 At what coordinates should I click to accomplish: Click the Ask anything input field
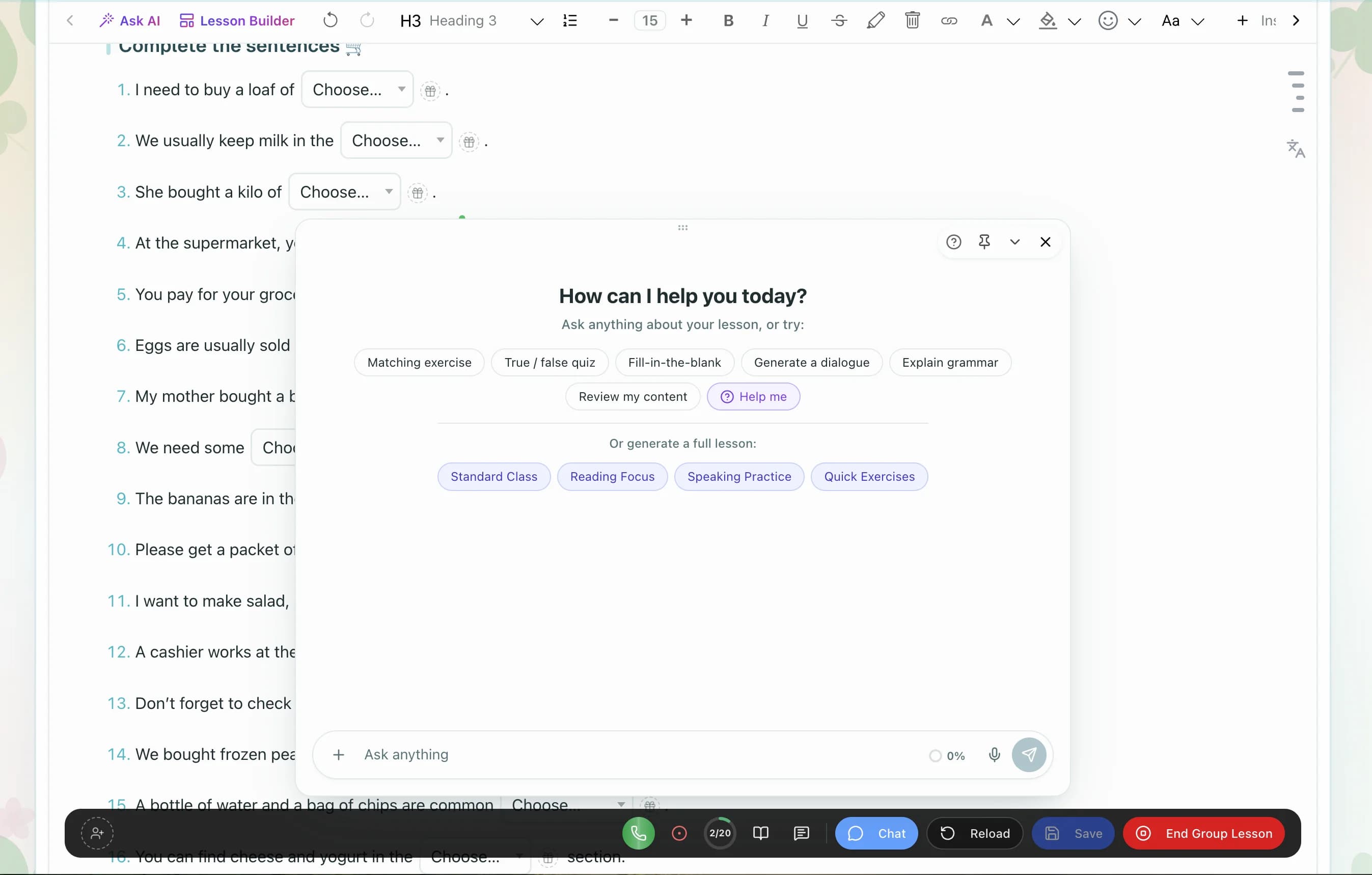pyautogui.click(x=638, y=754)
